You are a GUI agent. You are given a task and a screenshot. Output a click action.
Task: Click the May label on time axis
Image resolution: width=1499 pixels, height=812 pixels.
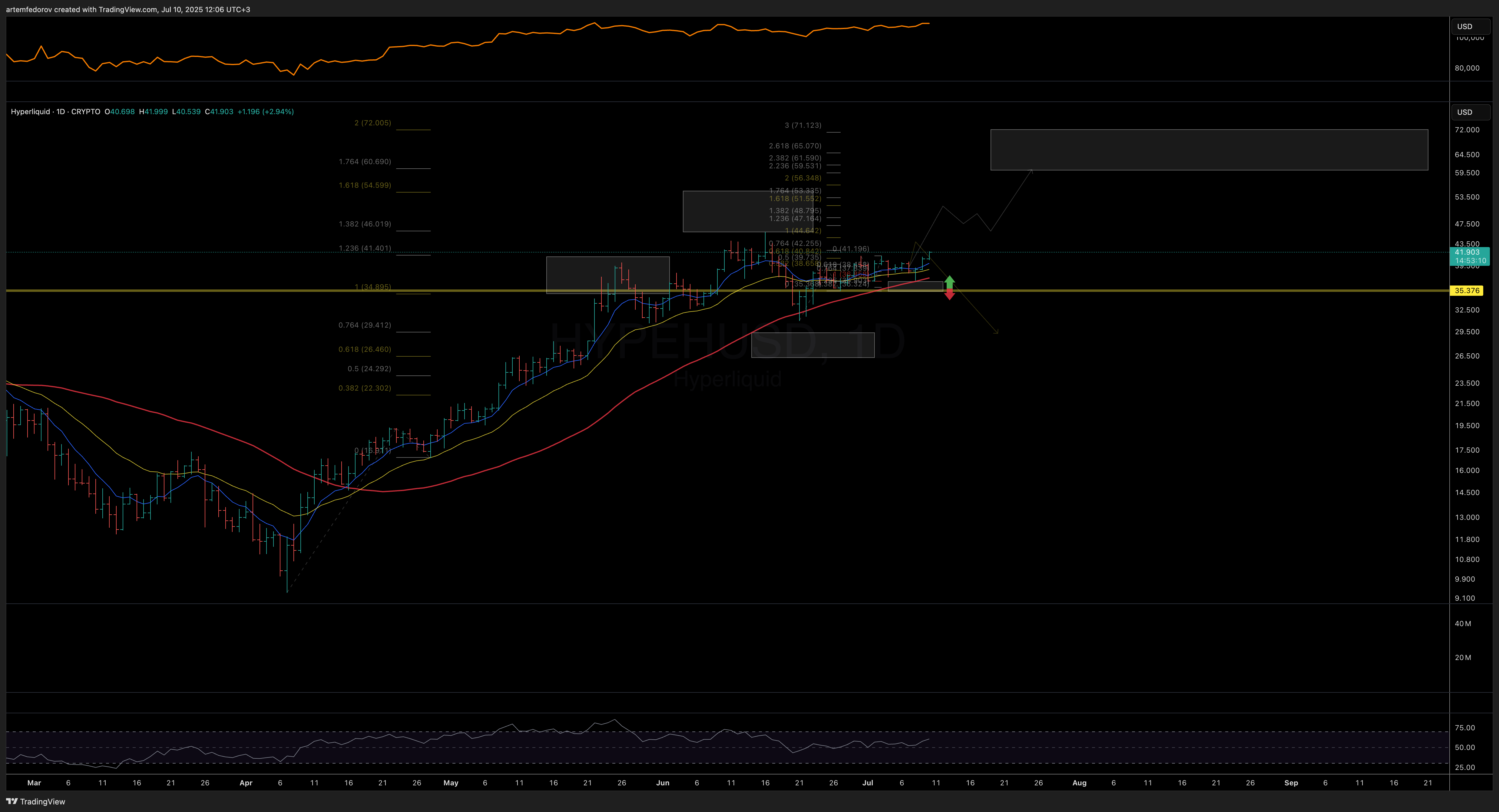(451, 783)
